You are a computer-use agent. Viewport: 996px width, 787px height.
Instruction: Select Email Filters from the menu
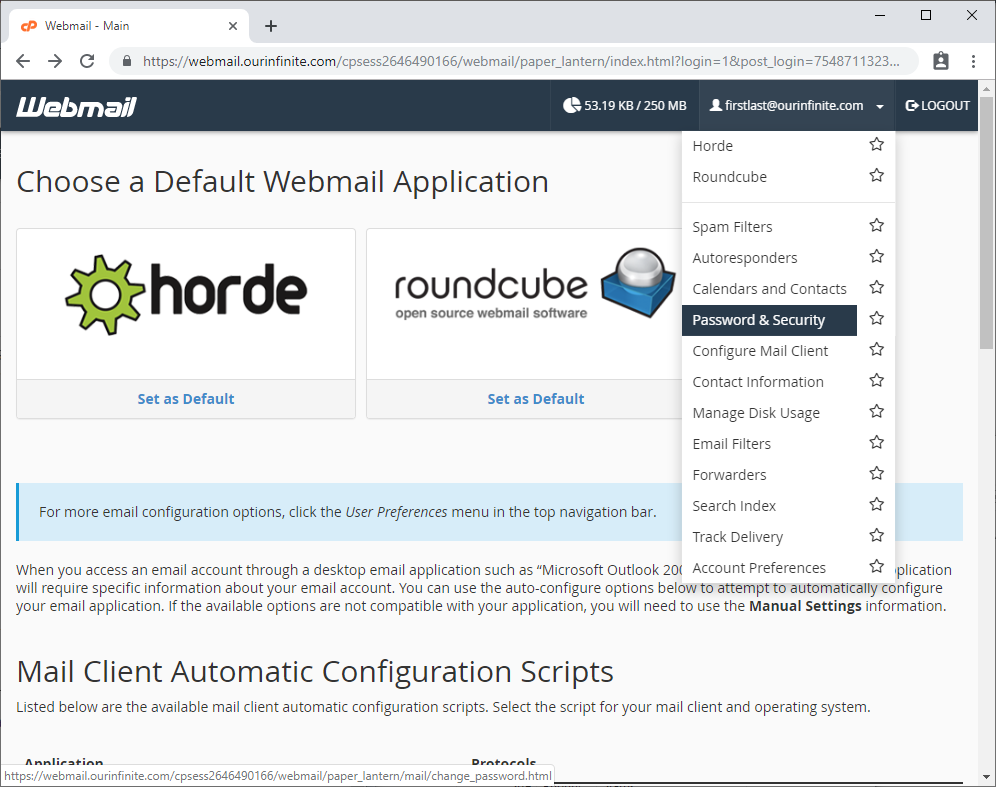click(x=731, y=444)
